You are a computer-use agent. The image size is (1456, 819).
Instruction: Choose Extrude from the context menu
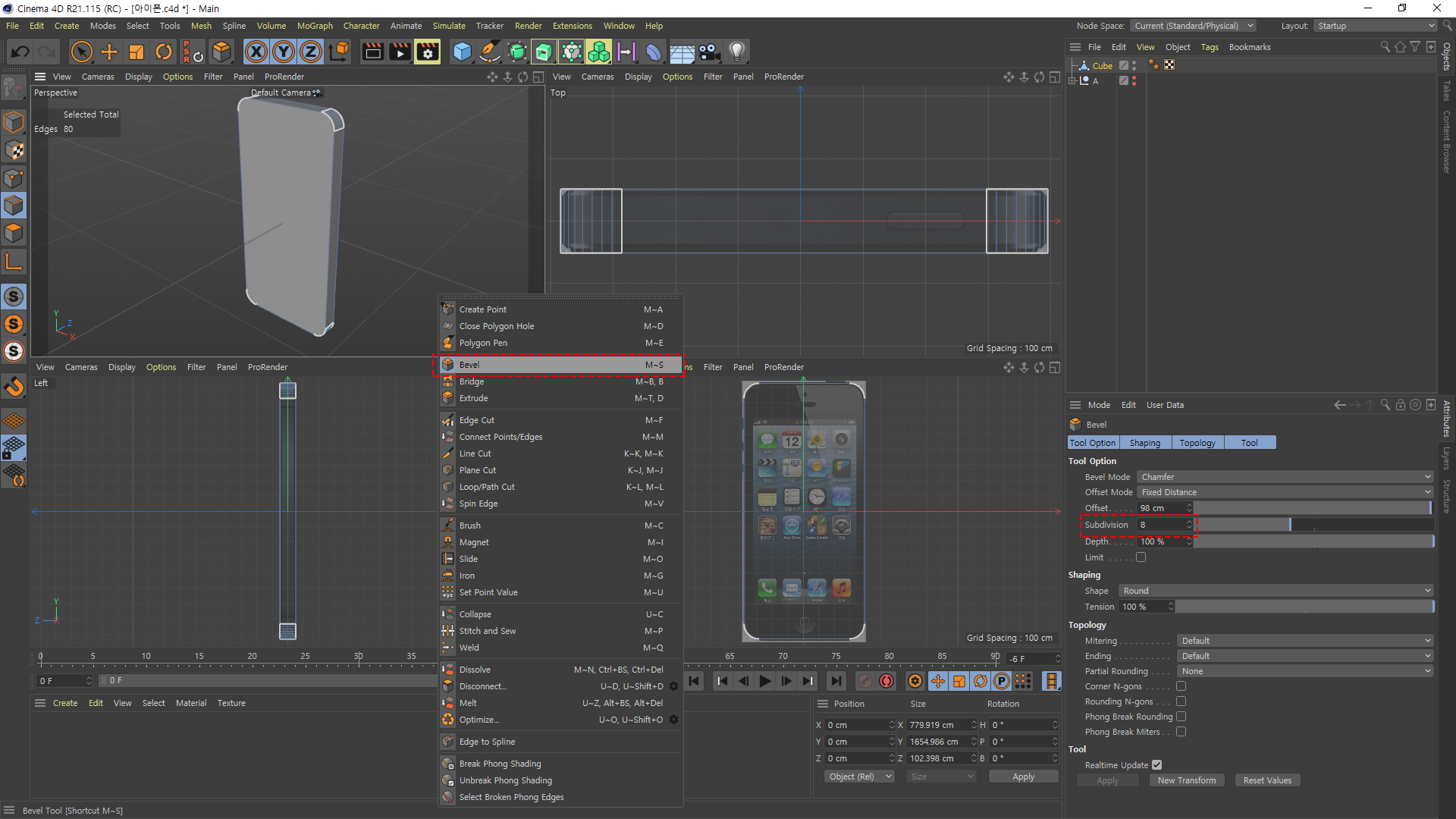474,398
